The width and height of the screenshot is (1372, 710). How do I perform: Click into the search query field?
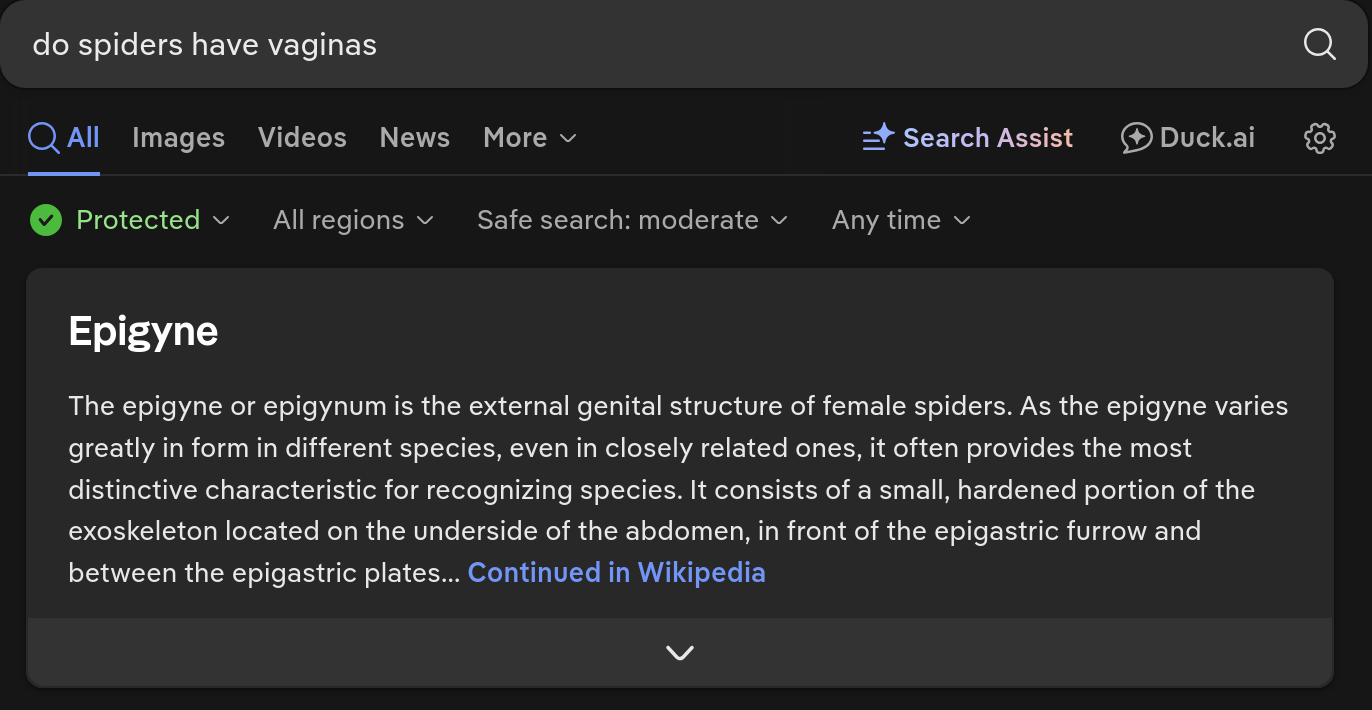click(x=650, y=44)
